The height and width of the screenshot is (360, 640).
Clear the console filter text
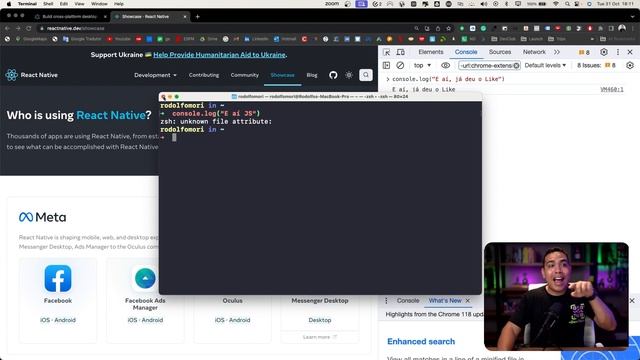pos(516,65)
